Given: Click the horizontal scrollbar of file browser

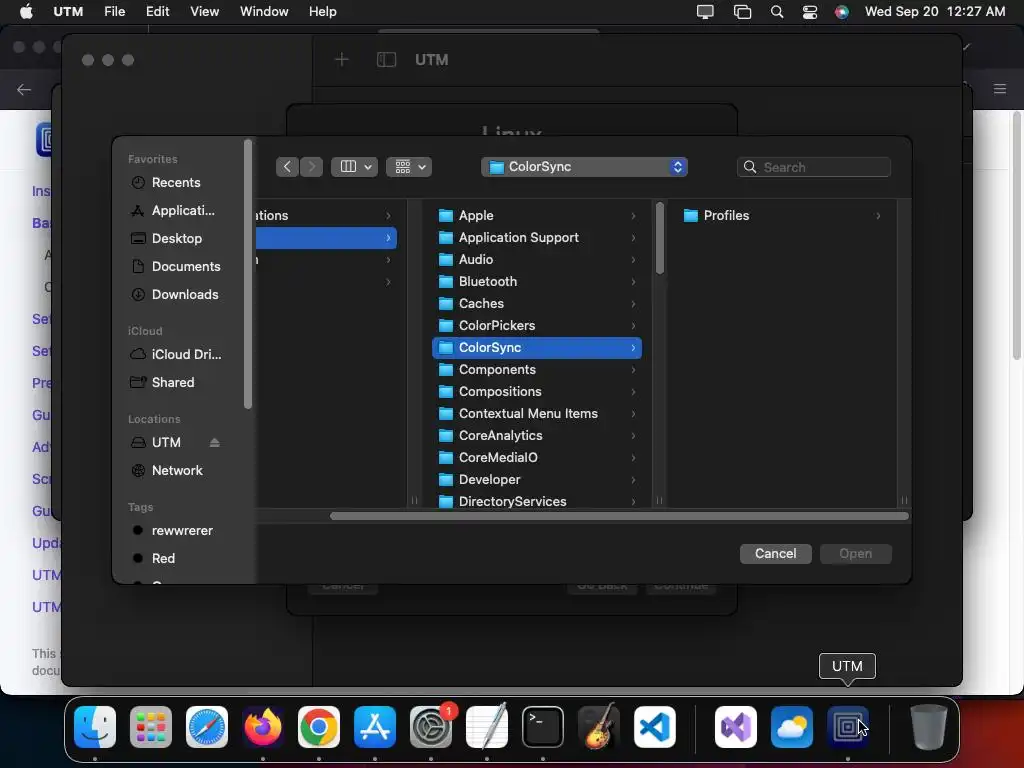Looking at the screenshot, I should click(x=619, y=517).
